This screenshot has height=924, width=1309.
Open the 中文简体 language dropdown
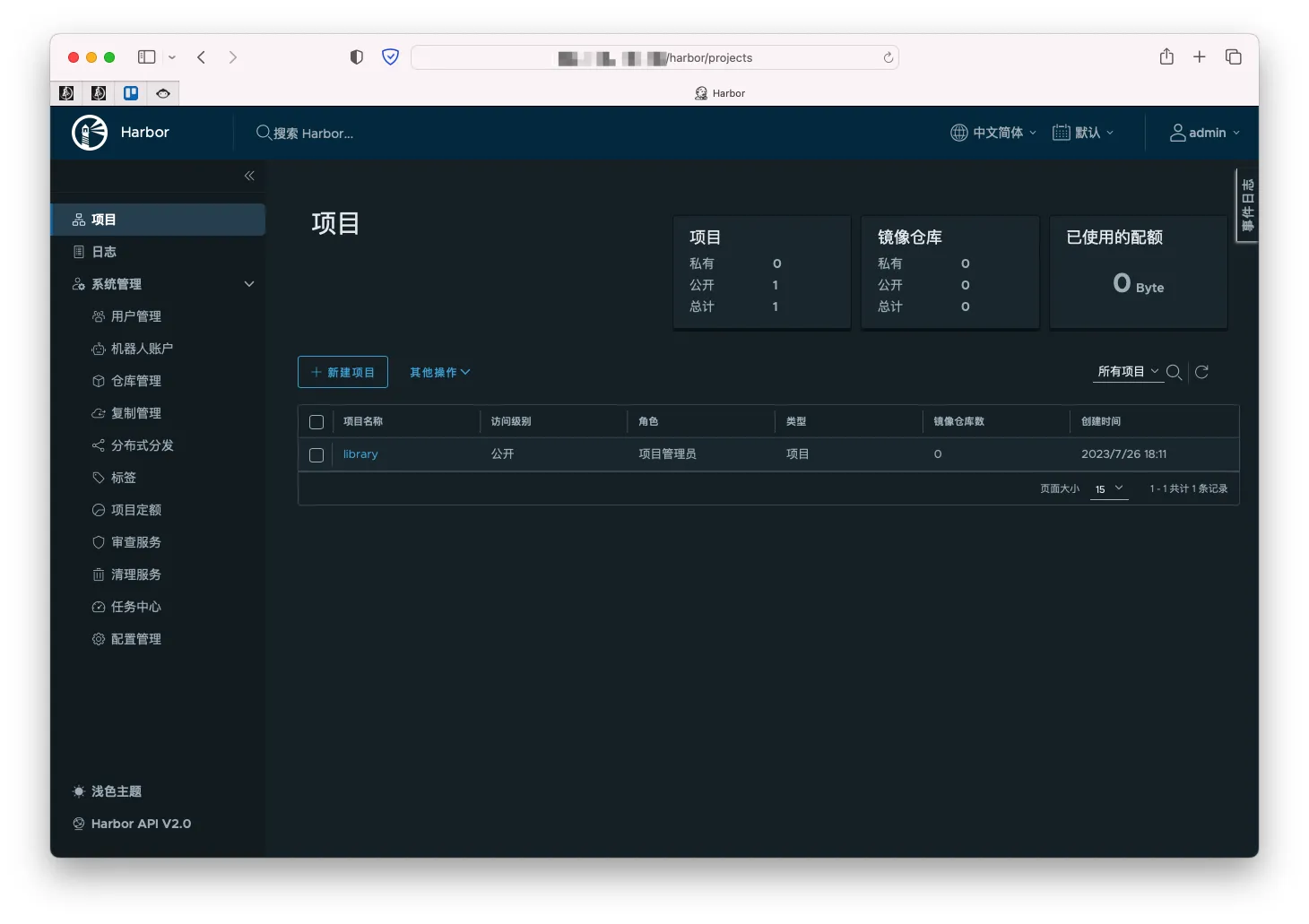(x=993, y=133)
